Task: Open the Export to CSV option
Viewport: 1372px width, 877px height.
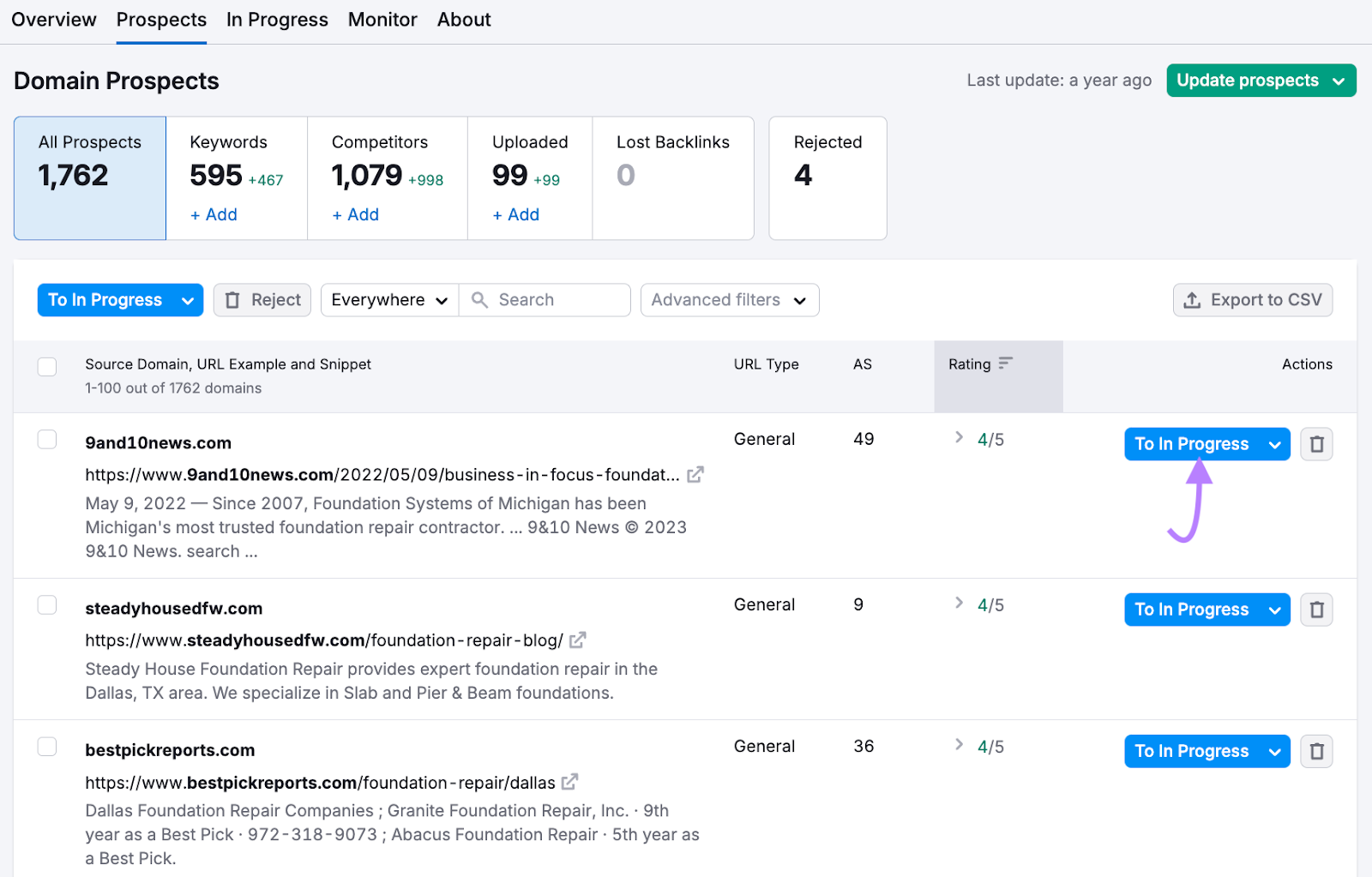Action: pos(1253,299)
